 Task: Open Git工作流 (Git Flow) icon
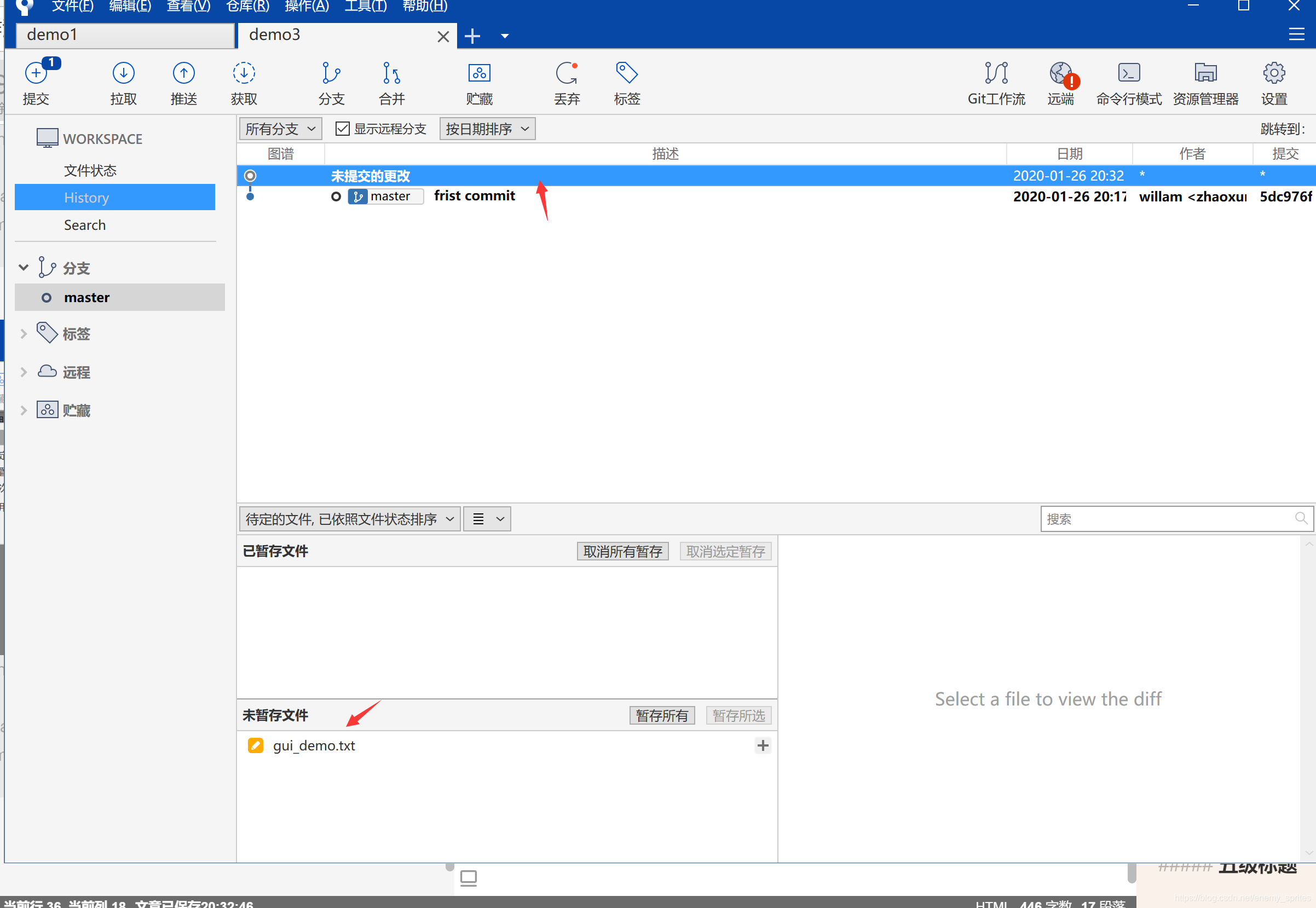point(996,74)
